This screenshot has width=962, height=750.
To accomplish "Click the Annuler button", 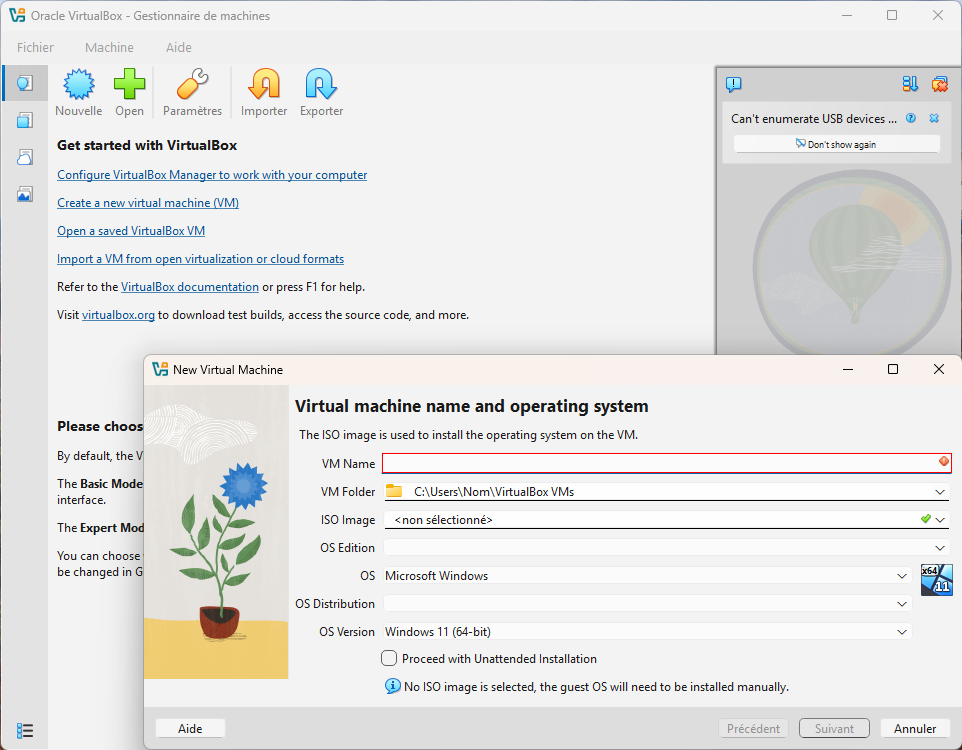I will point(915,729).
